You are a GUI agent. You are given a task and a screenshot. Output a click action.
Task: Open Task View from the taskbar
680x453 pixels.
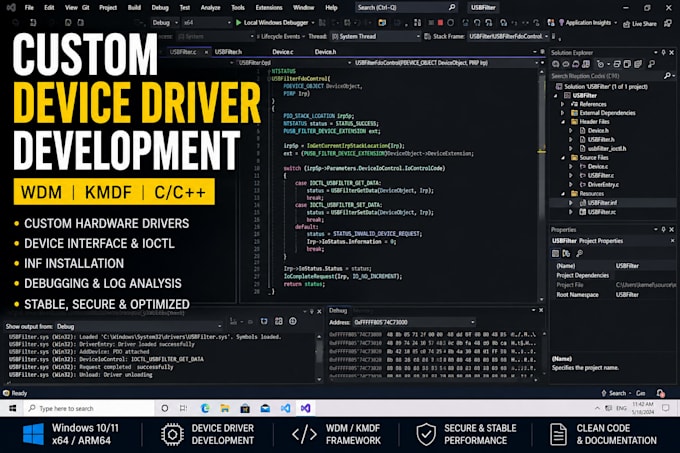[183, 408]
